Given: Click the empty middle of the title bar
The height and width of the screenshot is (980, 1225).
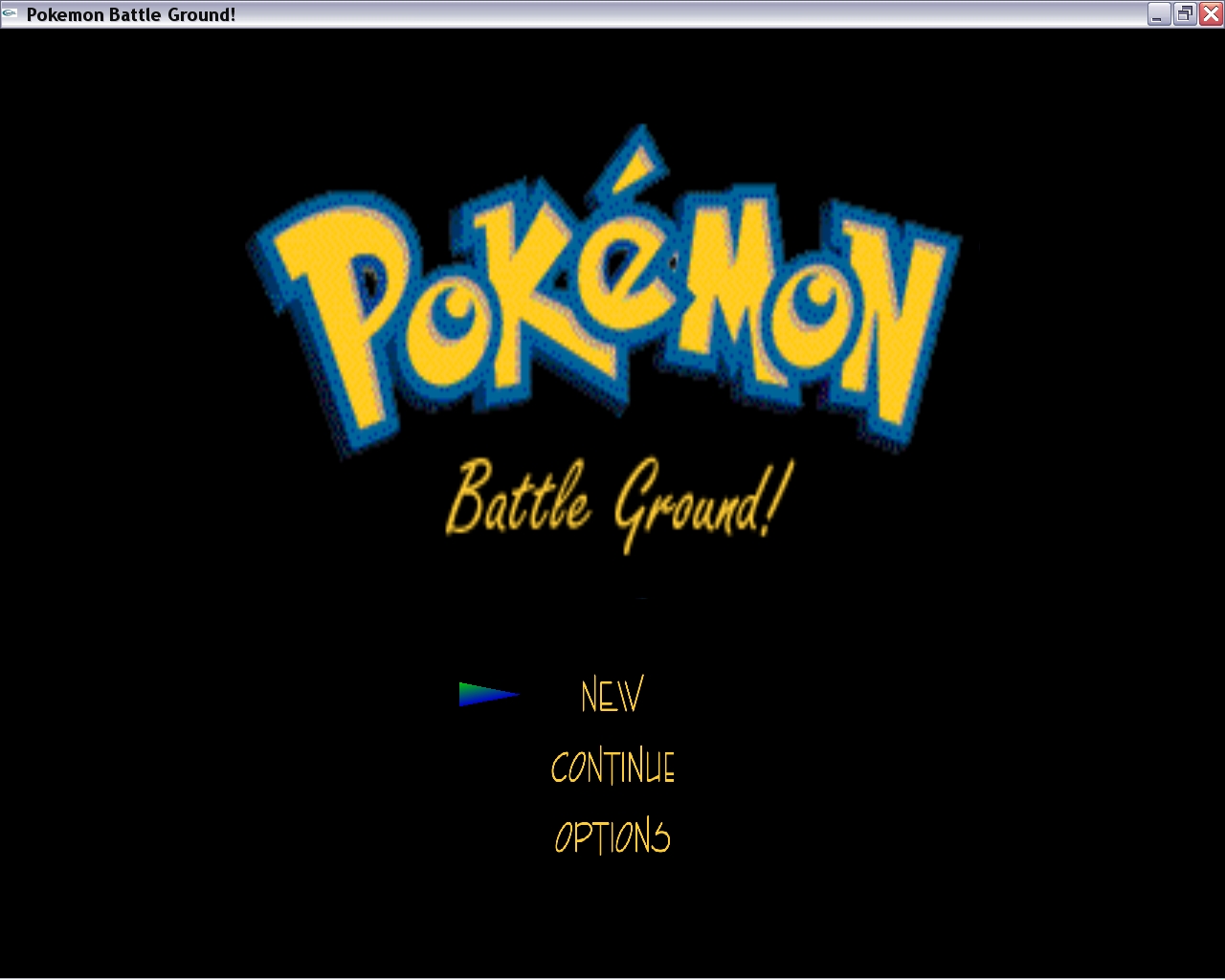Looking at the screenshot, I should 670,14.
